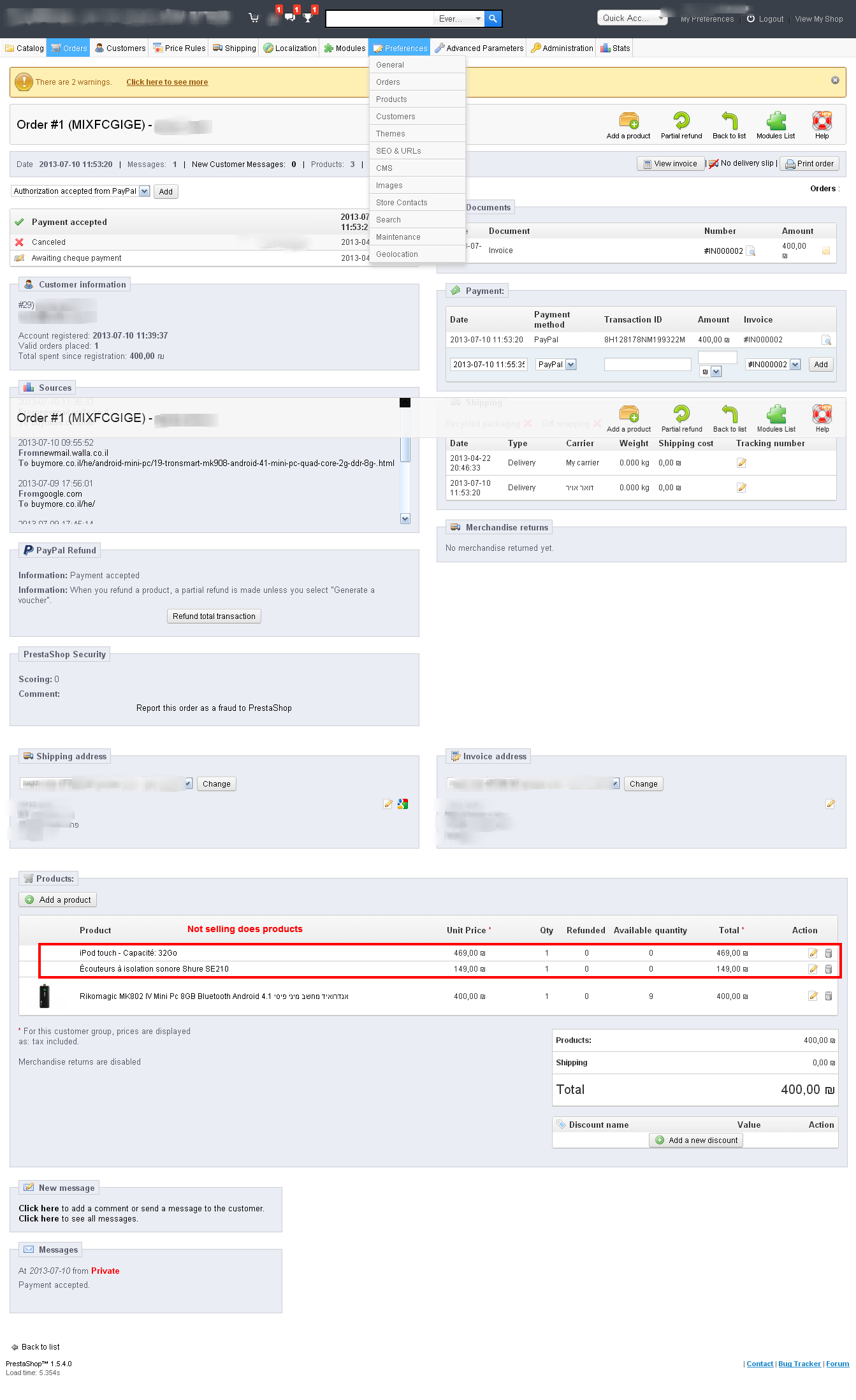Viewport: 856px width, 1400px height.
Task: Click the pencil icon to edit invoice address
Action: pyautogui.click(x=830, y=804)
